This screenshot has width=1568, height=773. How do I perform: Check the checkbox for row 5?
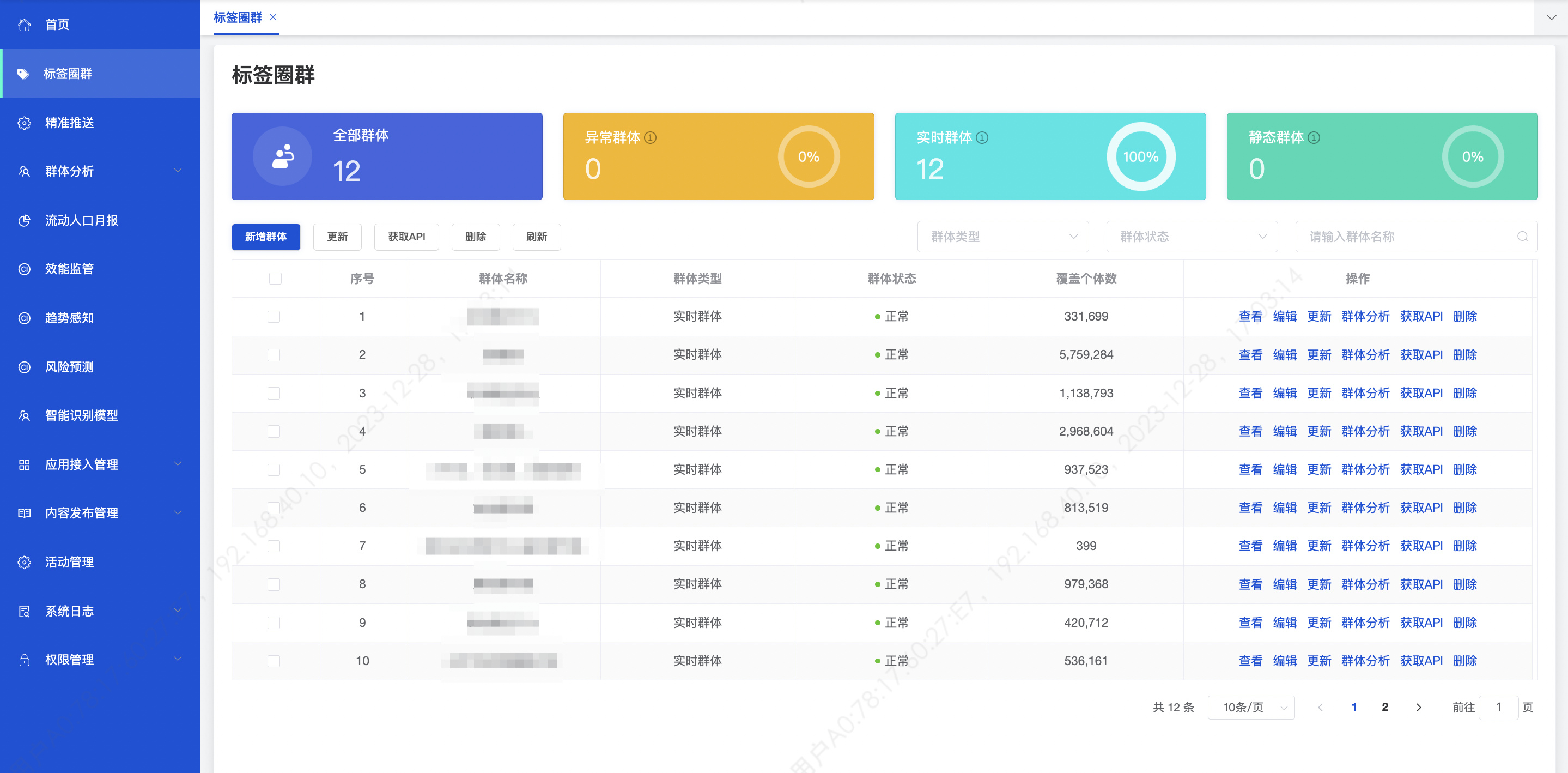pyautogui.click(x=274, y=470)
